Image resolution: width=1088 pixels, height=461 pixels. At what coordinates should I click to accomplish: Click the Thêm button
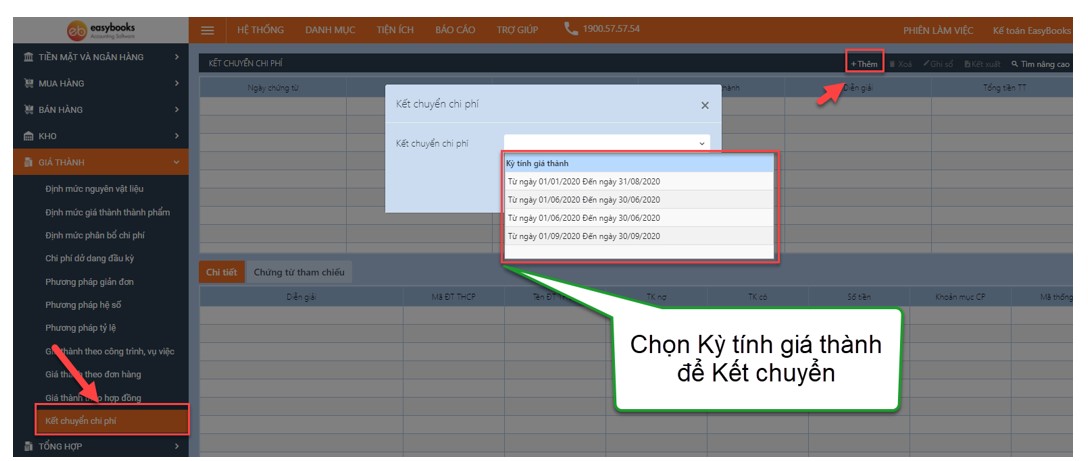[865, 63]
